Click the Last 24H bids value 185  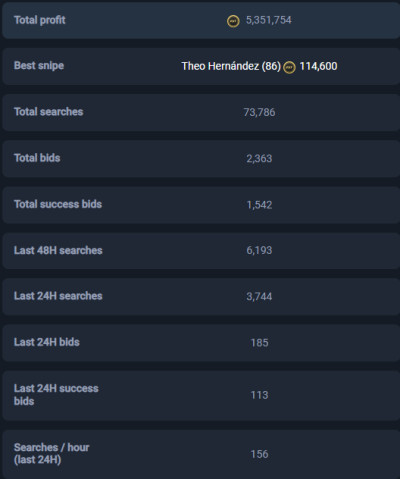tap(259, 343)
